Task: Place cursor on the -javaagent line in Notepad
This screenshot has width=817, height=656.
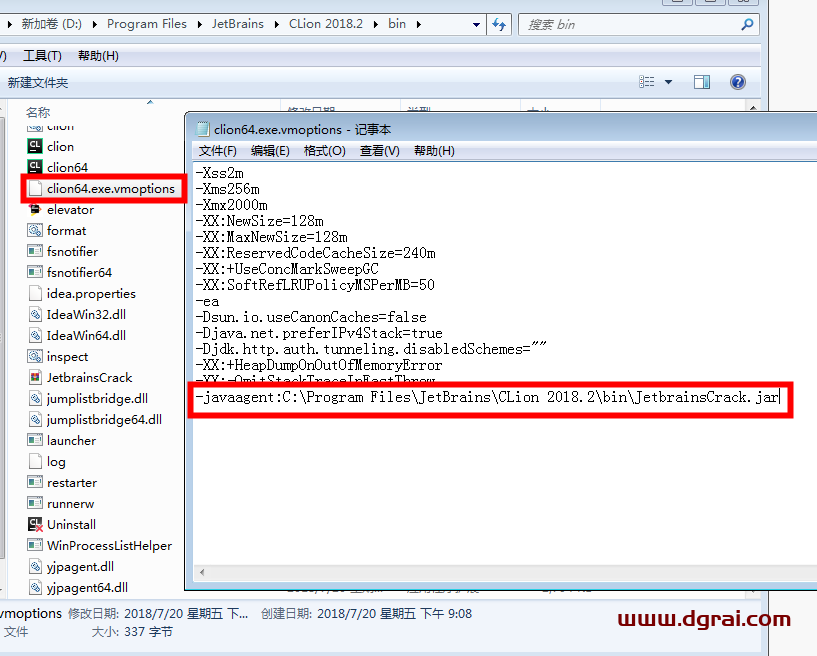Action: (x=487, y=398)
